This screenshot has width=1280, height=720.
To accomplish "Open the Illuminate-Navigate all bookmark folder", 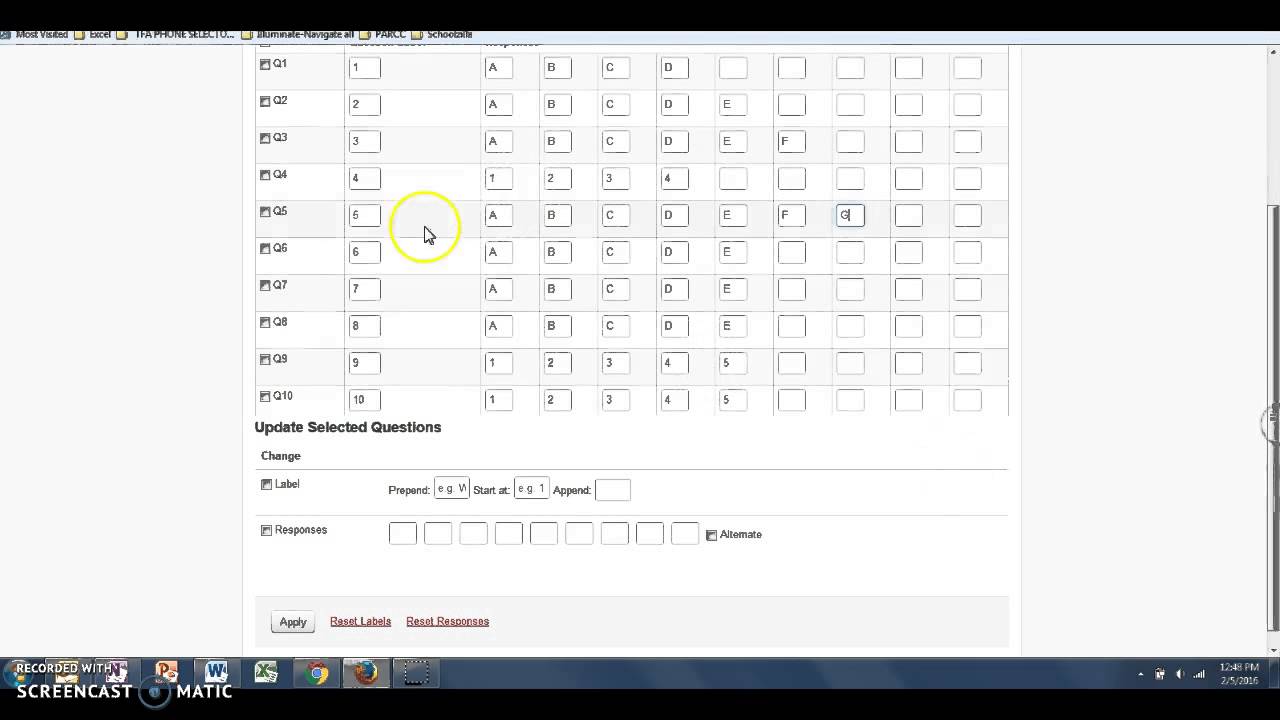I will (298, 34).
